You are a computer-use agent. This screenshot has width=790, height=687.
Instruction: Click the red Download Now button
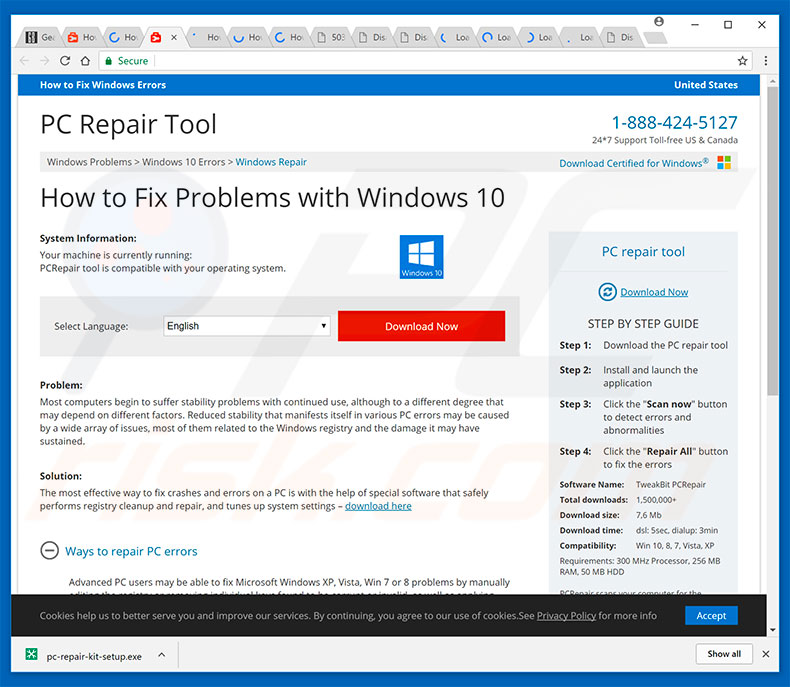pos(422,326)
